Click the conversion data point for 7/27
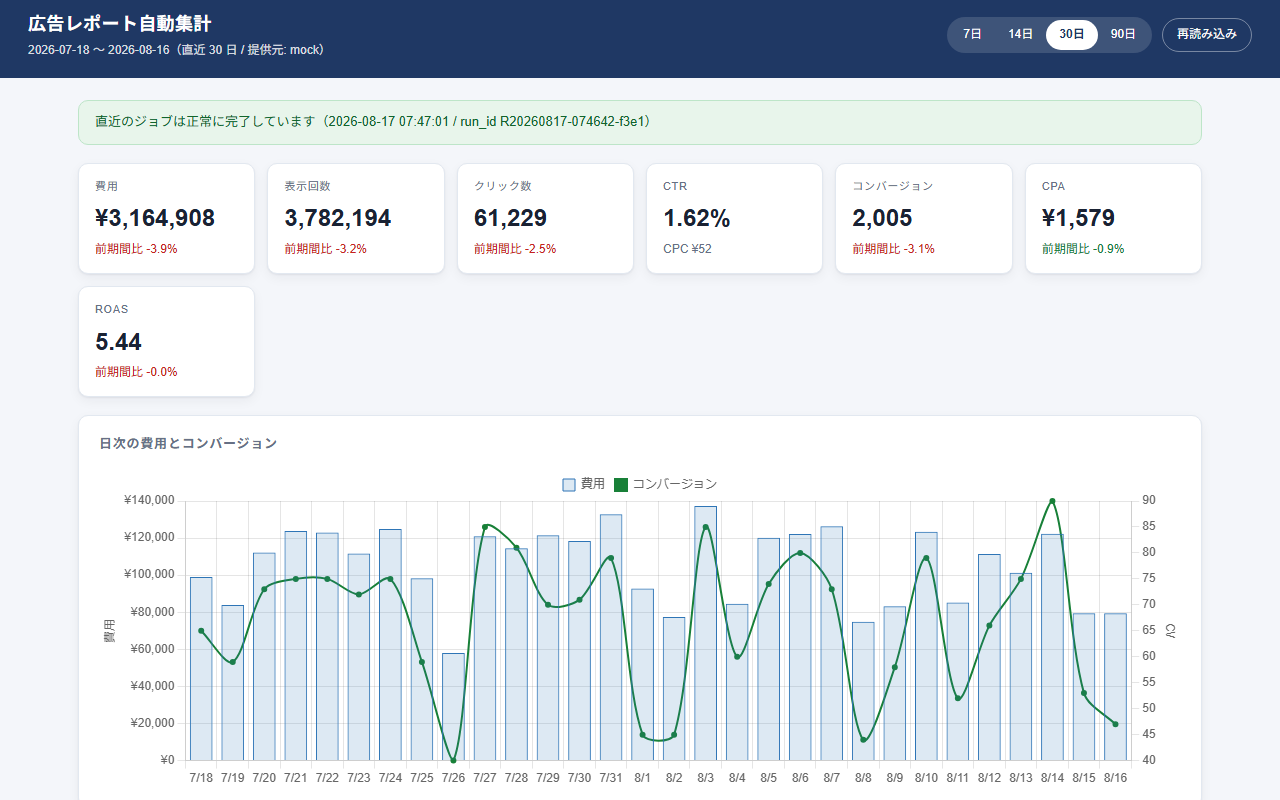The image size is (1280, 800). point(485,526)
